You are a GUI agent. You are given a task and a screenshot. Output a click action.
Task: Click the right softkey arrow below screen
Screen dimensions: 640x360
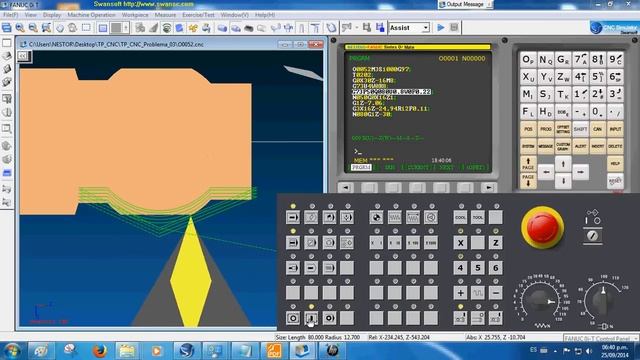(488, 187)
